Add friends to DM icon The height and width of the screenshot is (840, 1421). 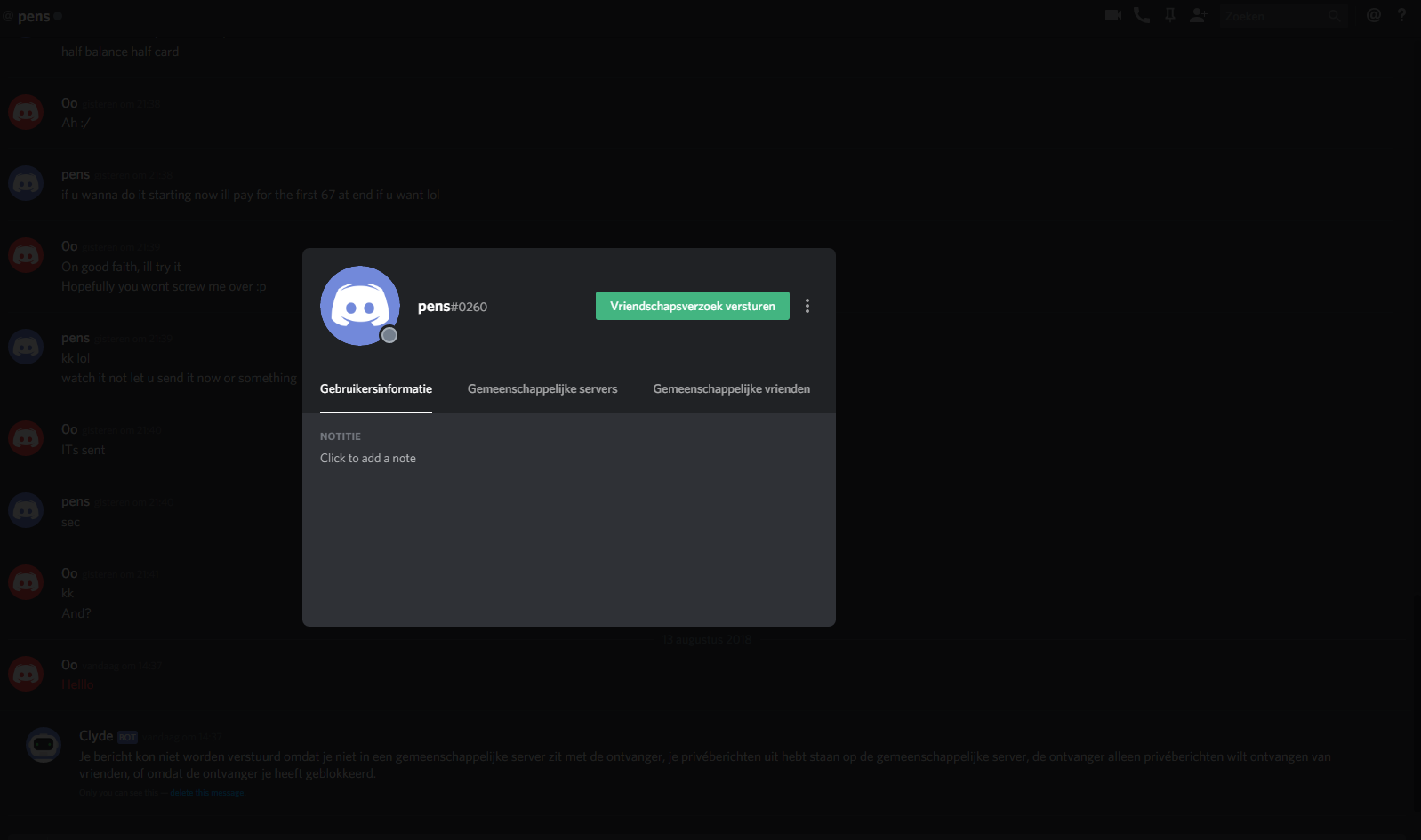click(x=1199, y=15)
